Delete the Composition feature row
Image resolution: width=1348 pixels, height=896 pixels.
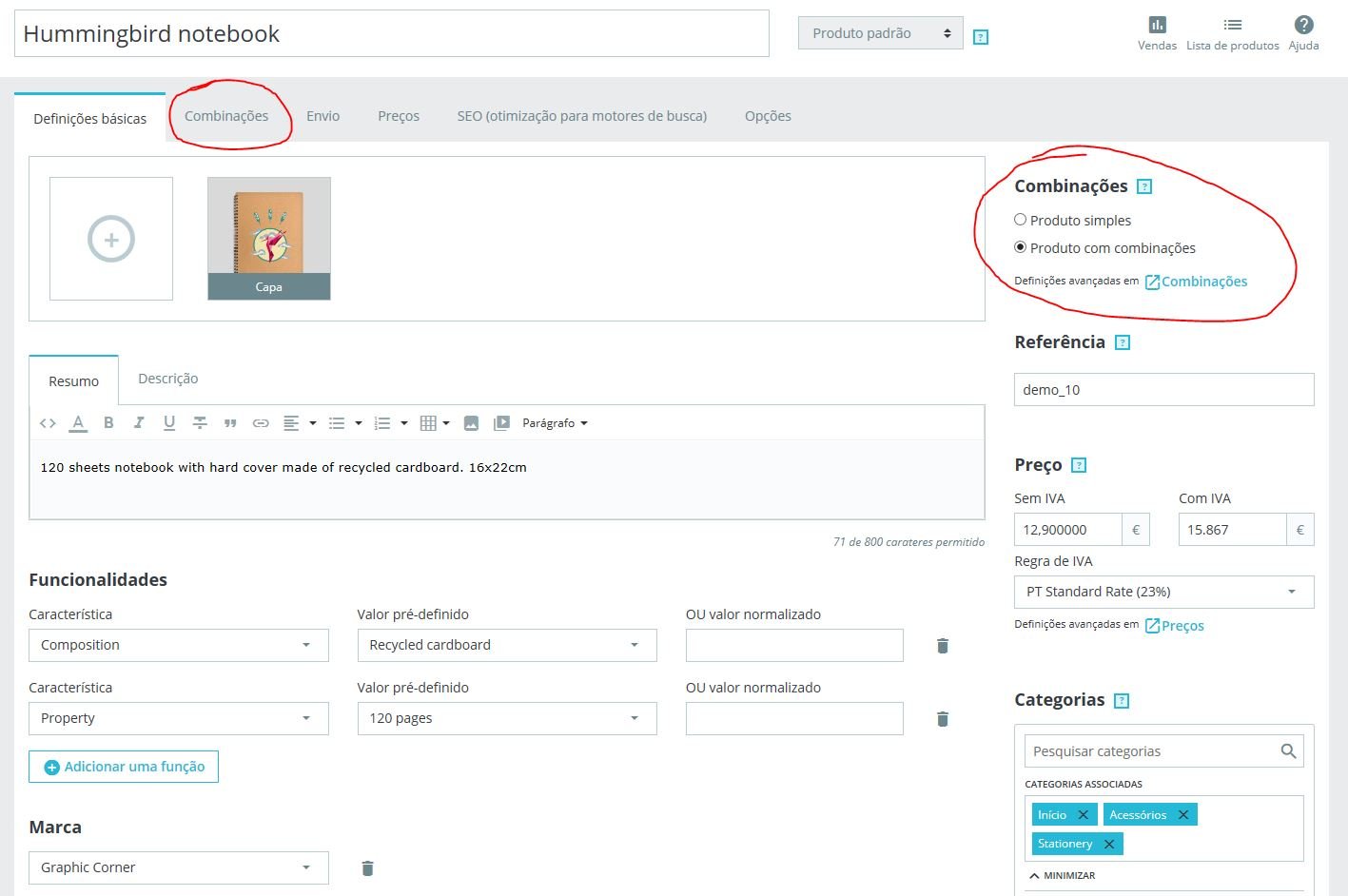click(x=943, y=646)
